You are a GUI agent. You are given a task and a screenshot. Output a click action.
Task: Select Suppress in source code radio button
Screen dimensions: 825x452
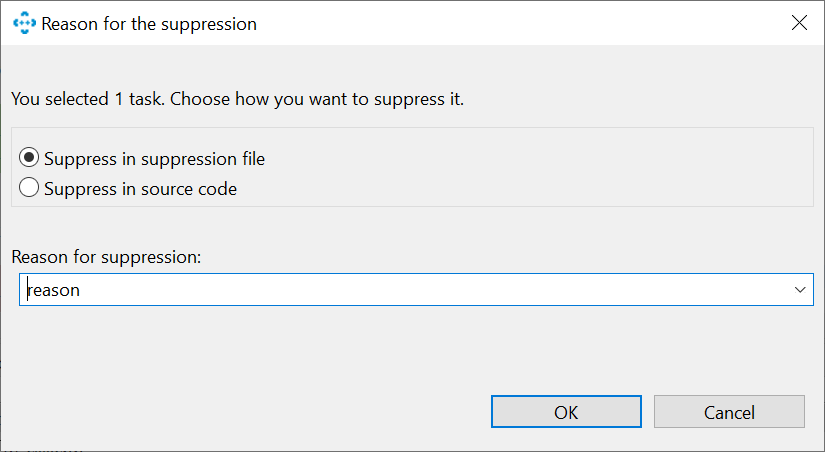click(29, 188)
